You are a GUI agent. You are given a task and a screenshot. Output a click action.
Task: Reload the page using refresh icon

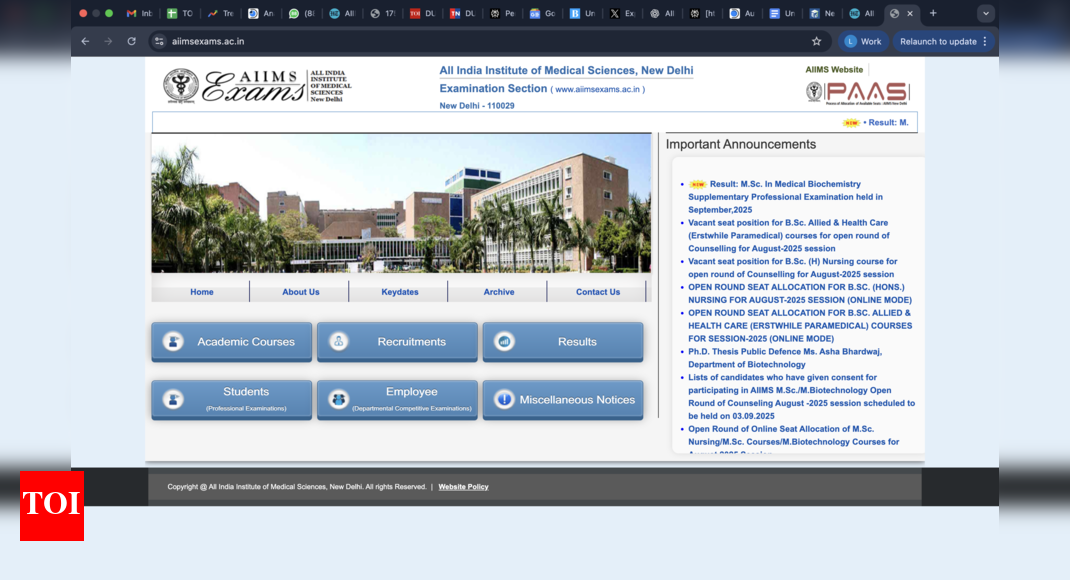131,41
